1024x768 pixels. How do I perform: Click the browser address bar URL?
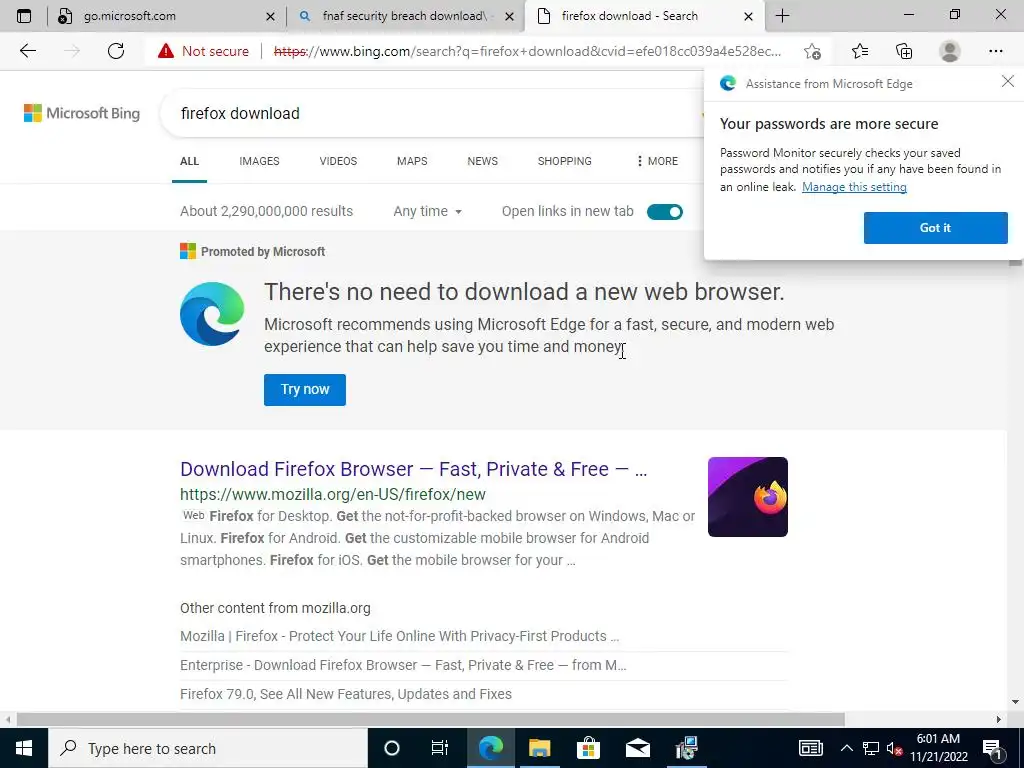coord(528,51)
